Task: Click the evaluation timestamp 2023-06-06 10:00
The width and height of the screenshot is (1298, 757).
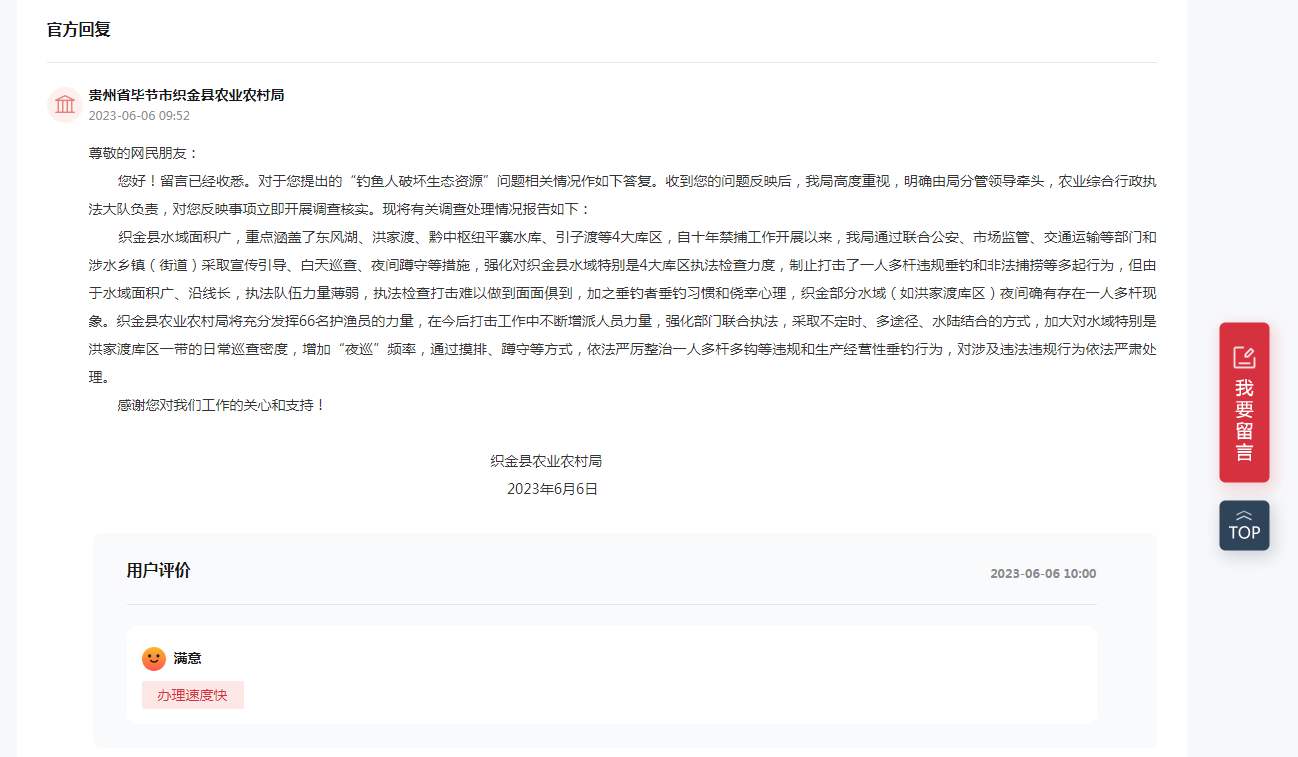Action: (1043, 574)
